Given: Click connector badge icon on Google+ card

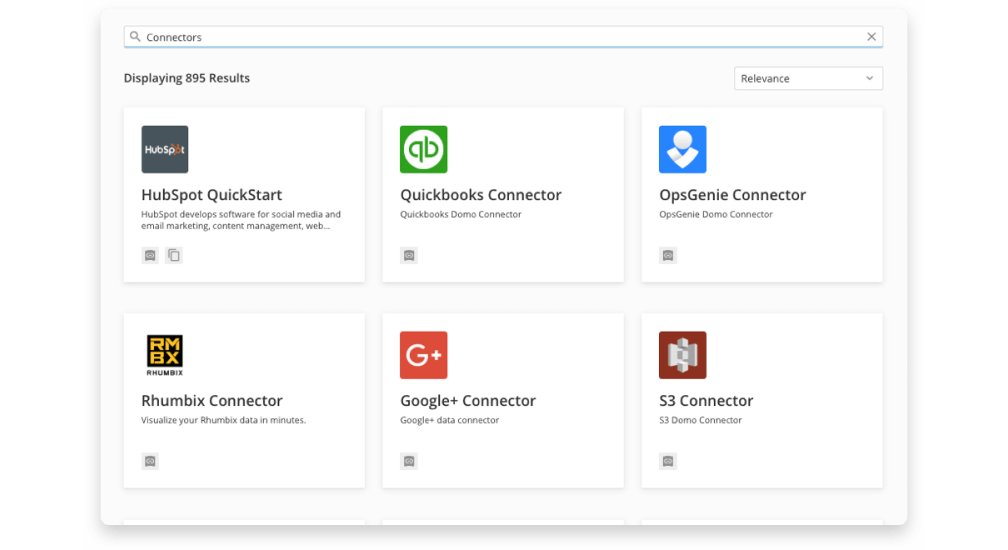Looking at the screenshot, I should tap(409, 461).
